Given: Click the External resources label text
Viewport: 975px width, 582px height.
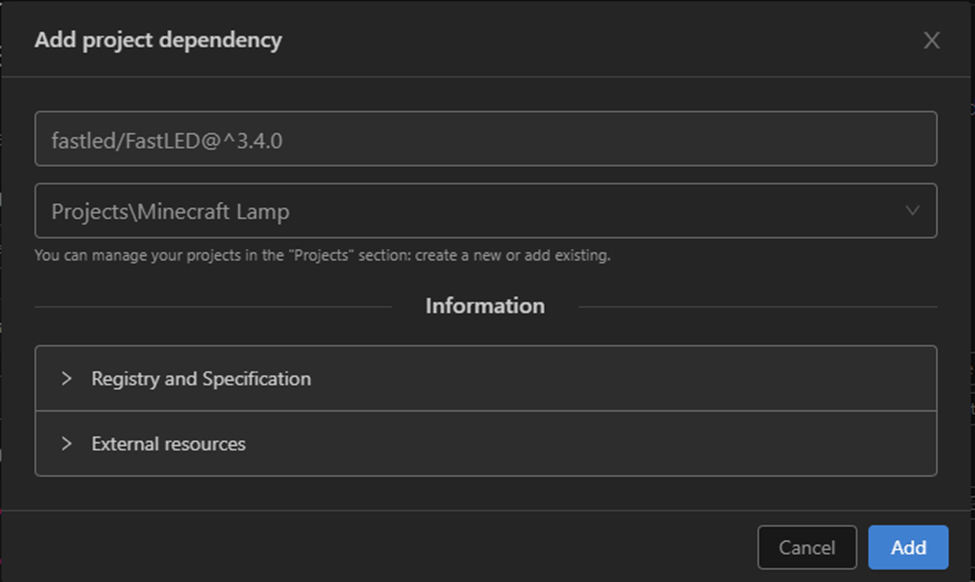Looking at the screenshot, I should click(x=168, y=444).
